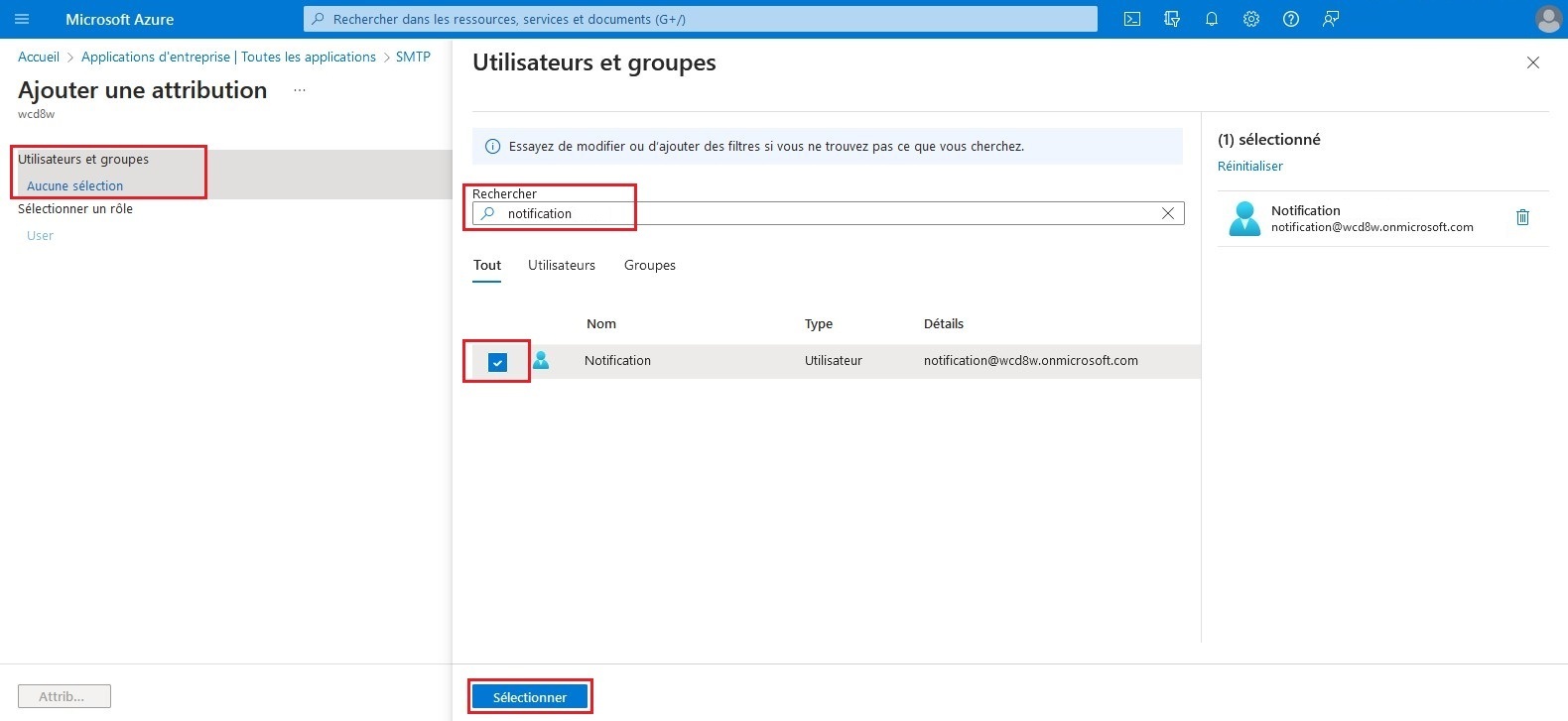Click the Notification name in the selected panel
Screen dimensions: 1568x721
1306,210
